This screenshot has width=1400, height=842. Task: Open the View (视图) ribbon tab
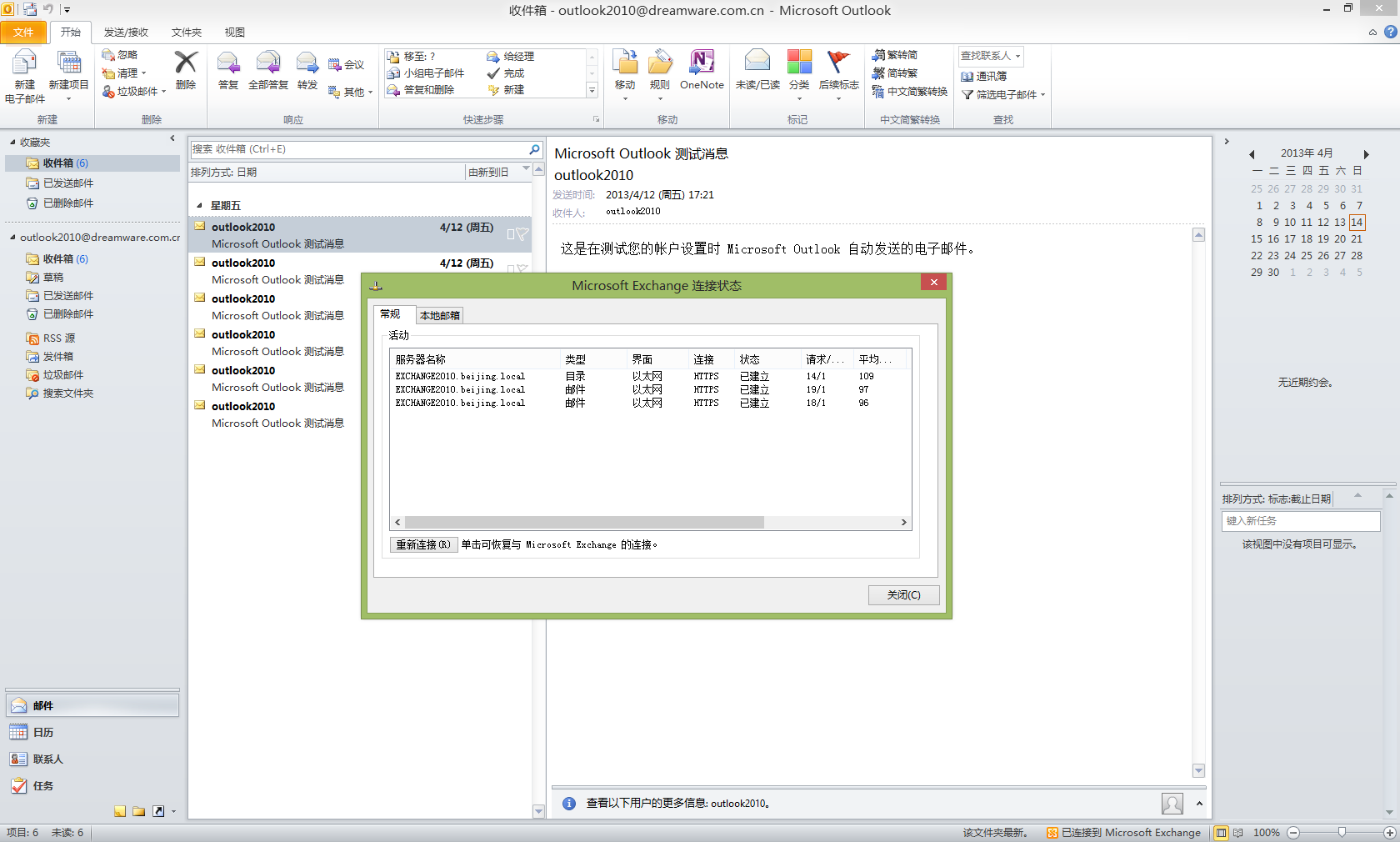click(235, 33)
